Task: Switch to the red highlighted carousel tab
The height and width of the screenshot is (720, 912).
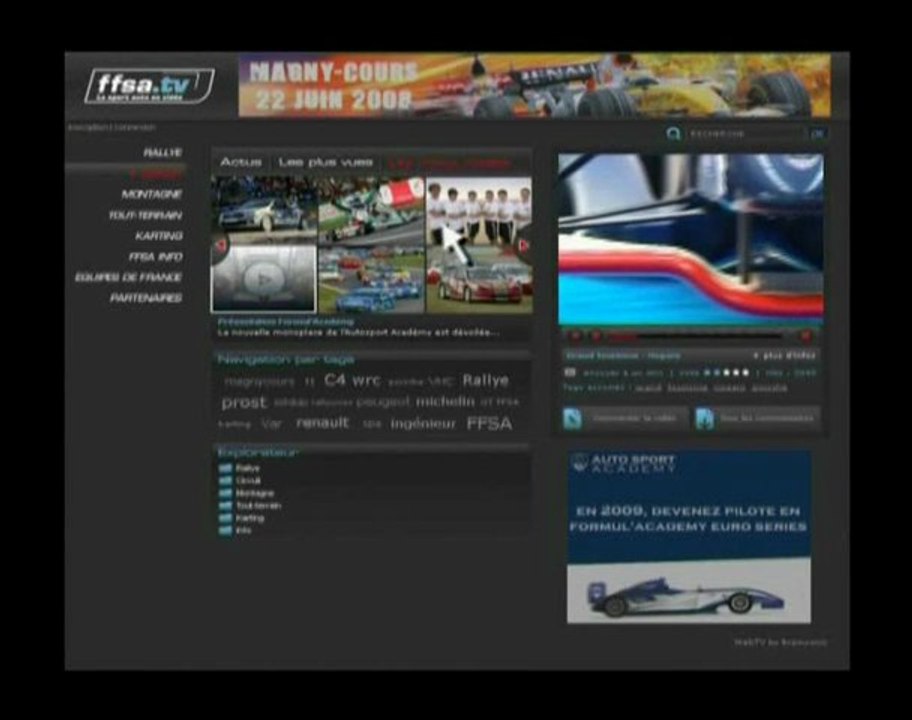Action: click(x=450, y=163)
